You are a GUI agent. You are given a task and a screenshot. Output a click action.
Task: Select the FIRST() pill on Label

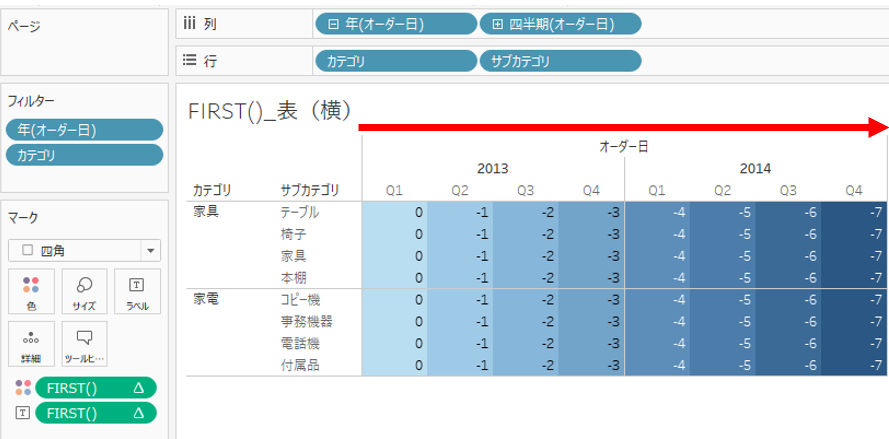pyautogui.click(x=96, y=413)
